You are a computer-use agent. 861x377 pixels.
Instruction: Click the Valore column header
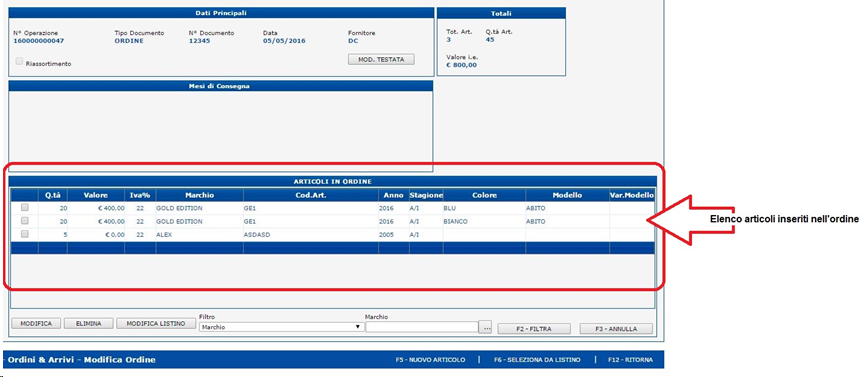tap(96, 195)
